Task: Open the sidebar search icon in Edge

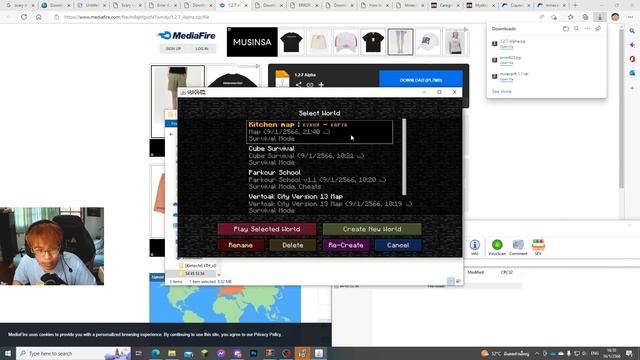Action: (632, 31)
